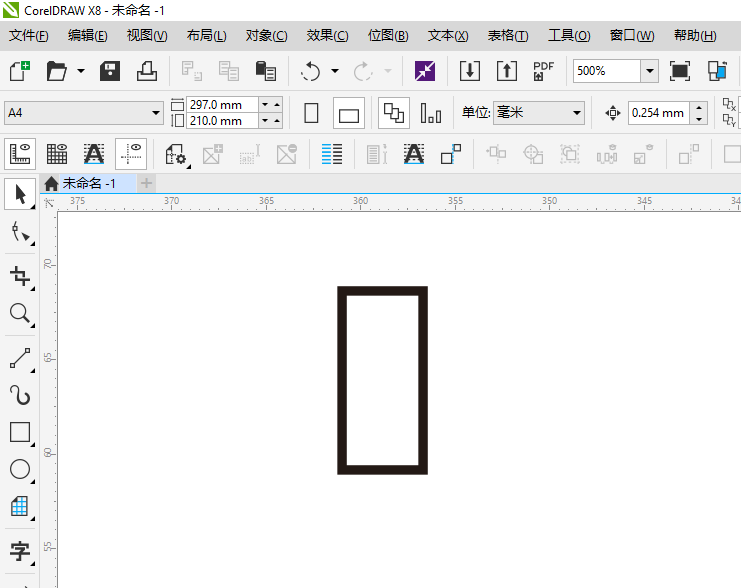Select the Text tool (字)
This screenshot has height=588, width=741.
click(x=19, y=550)
